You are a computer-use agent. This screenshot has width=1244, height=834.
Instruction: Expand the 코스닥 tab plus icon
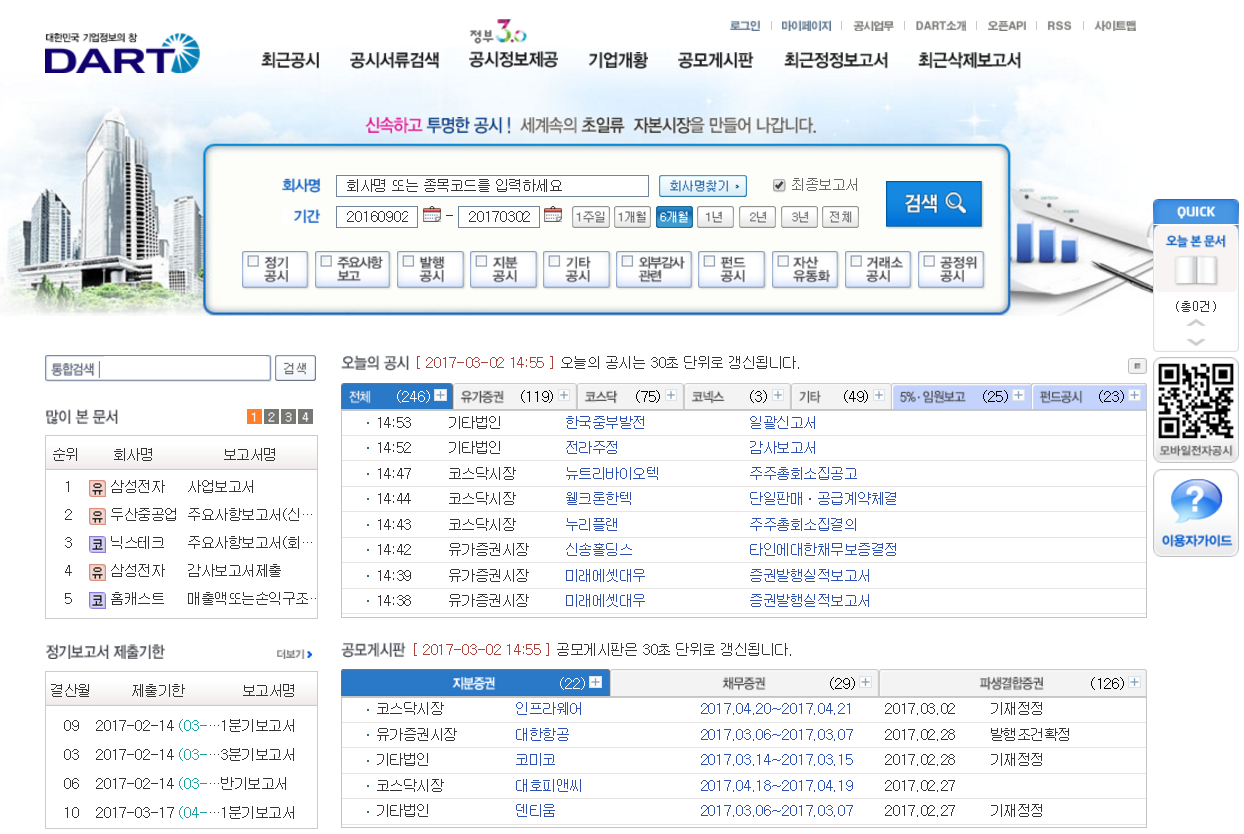[x=671, y=396]
